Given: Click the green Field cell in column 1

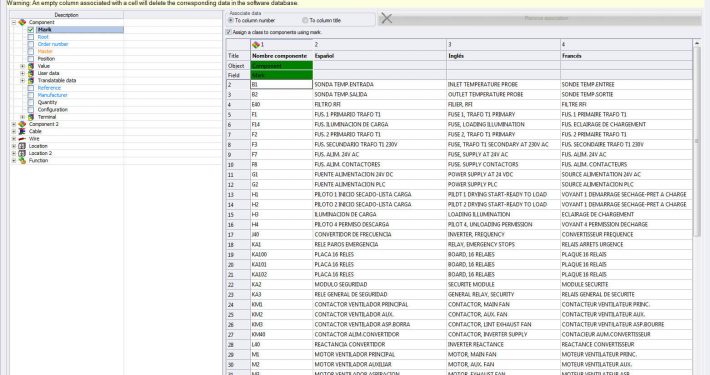Looking at the screenshot, I should (282, 75).
